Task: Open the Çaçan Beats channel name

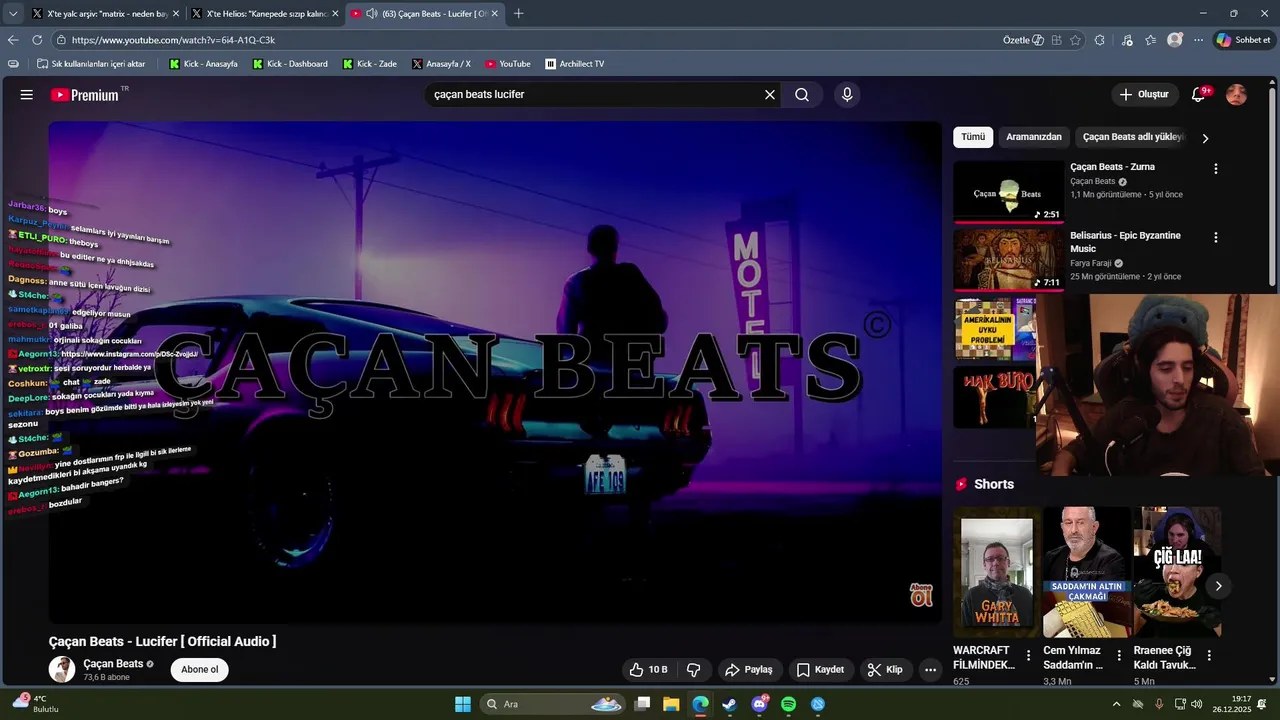Action: 113,664
